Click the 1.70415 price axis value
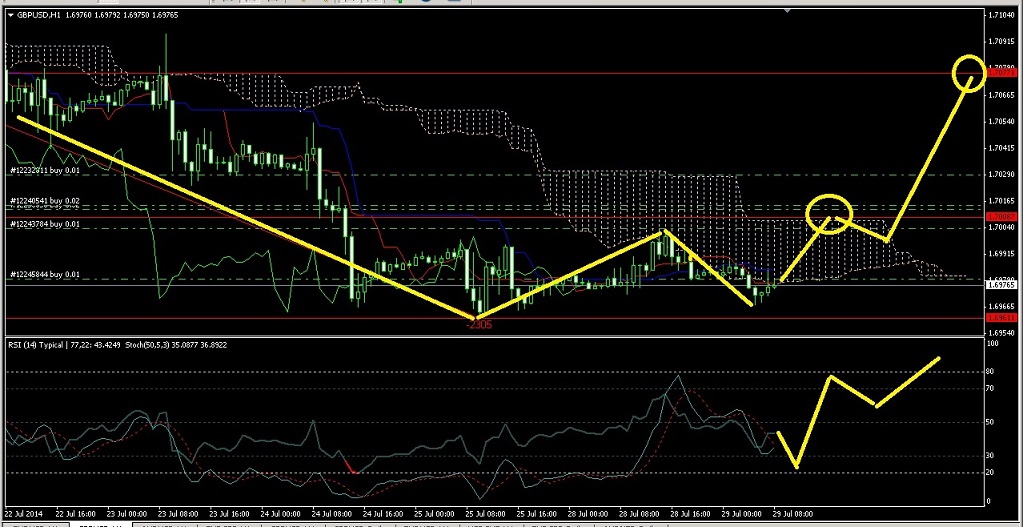Screen dimensions: 1023x527 pyautogui.click(x=1001, y=149)
